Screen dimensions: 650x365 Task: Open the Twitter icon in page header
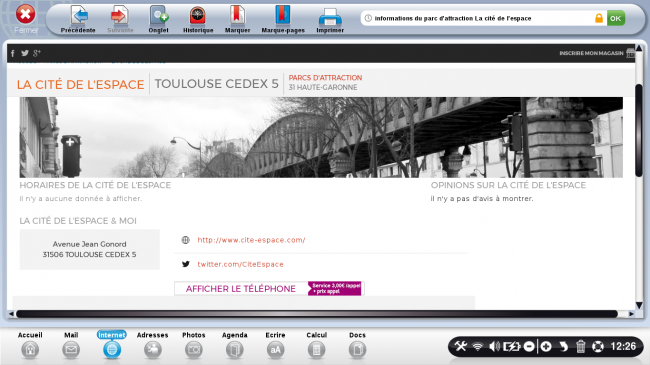[x=25, y=53]
